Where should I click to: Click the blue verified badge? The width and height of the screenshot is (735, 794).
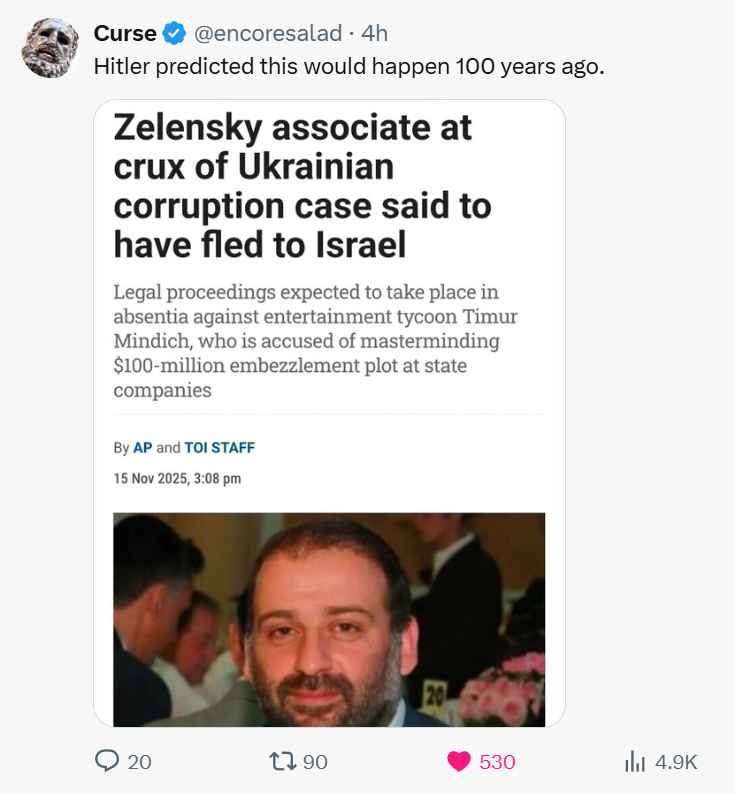click(173, 33)
